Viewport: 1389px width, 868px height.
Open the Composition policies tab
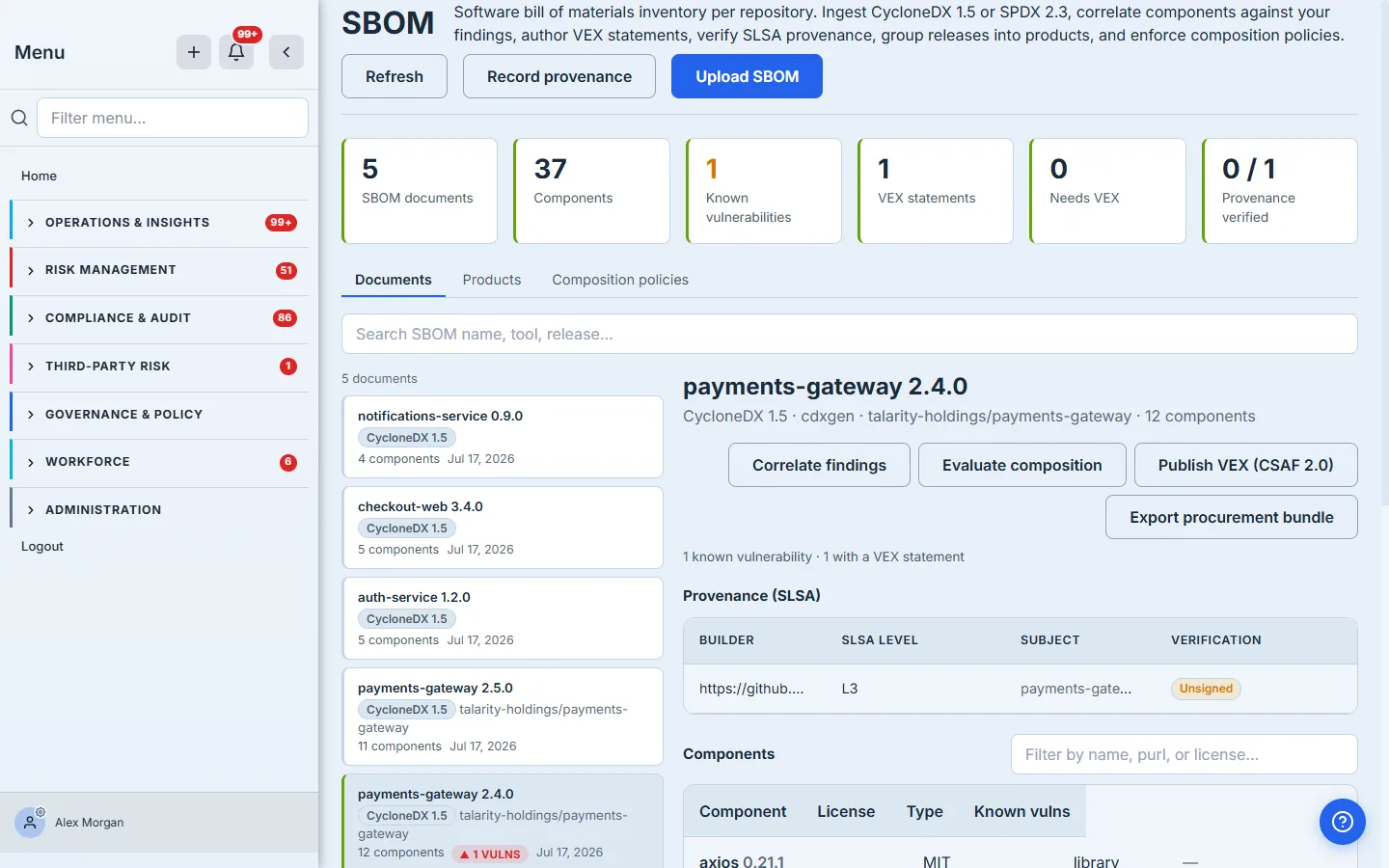[620, 280]
